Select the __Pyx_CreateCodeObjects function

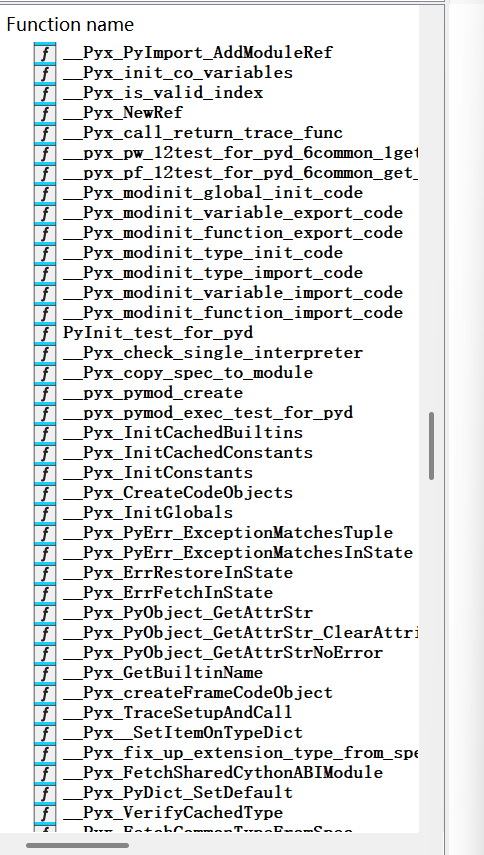178,492
